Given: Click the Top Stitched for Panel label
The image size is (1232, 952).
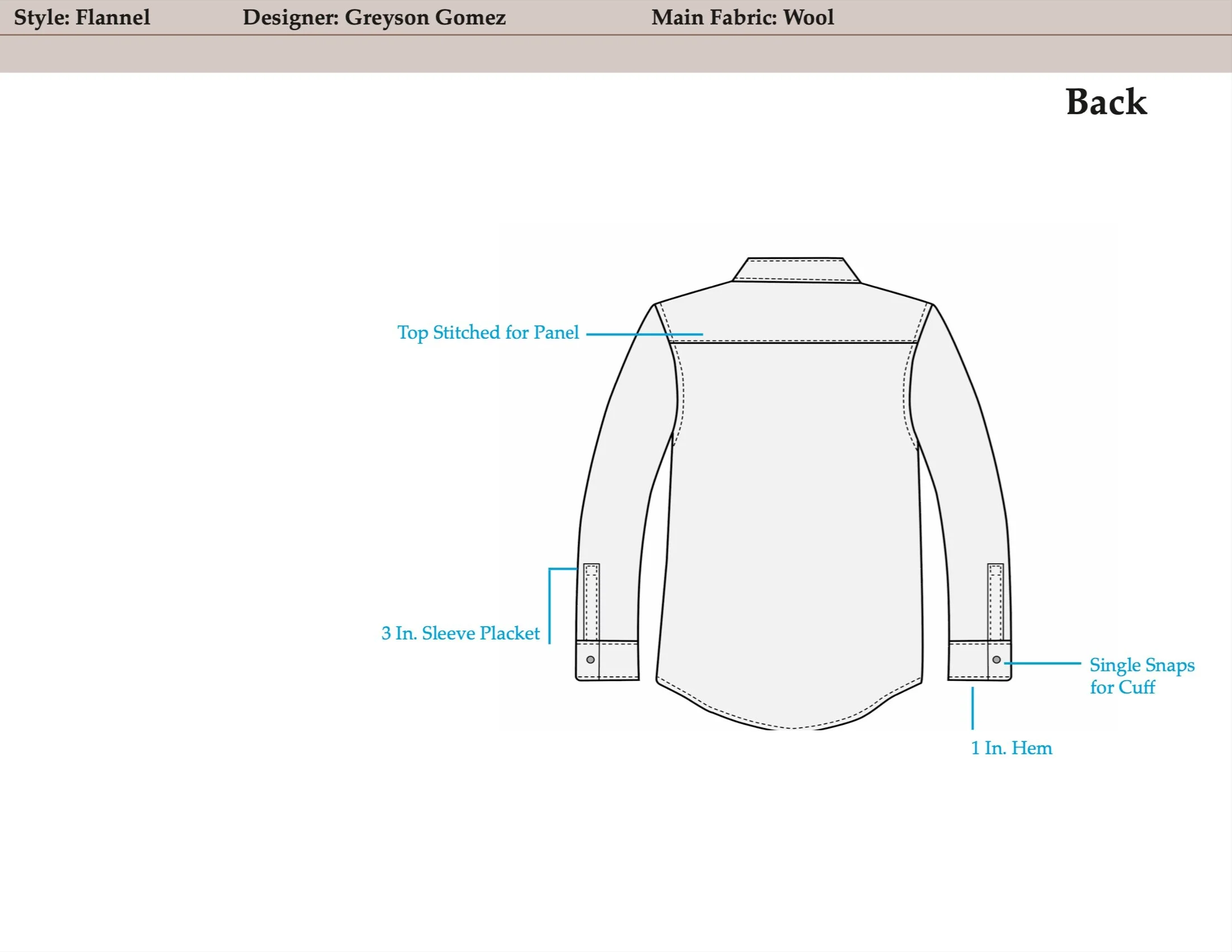Looking at the screenshot, I should (488, 333).
